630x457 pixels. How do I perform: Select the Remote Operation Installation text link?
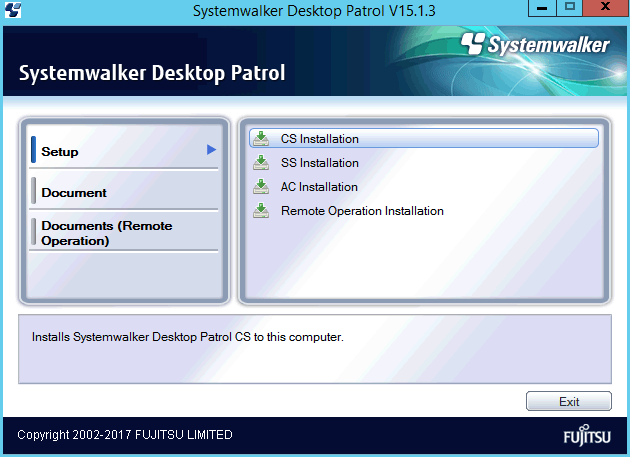pos(362,211)
